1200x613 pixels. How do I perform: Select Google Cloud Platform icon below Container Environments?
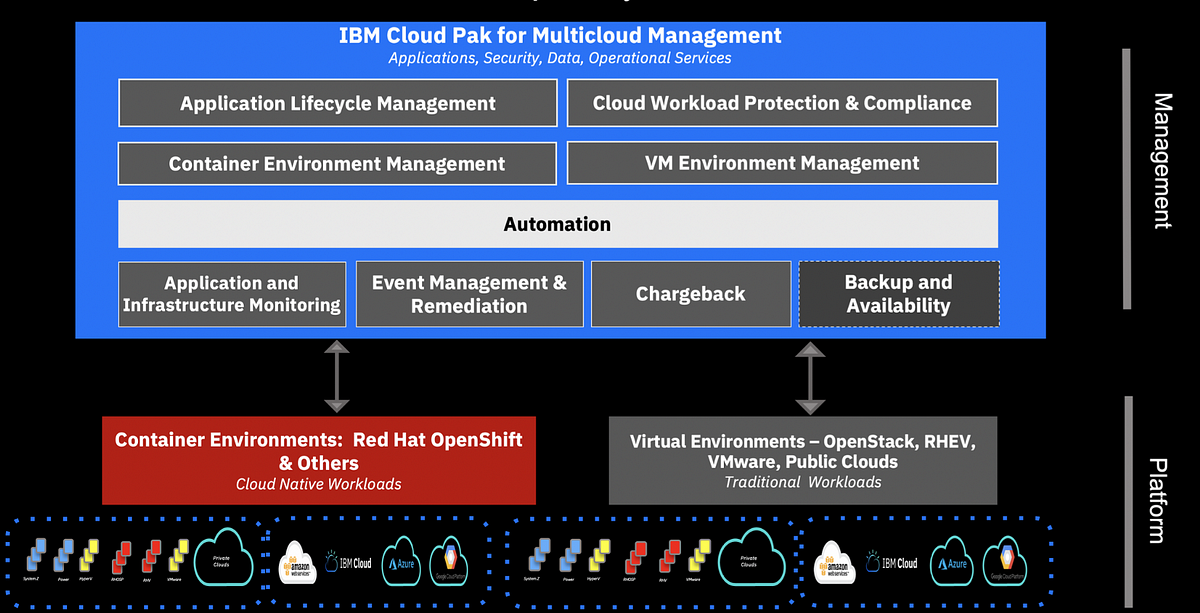pyautogui.click(x=449, y=560)
